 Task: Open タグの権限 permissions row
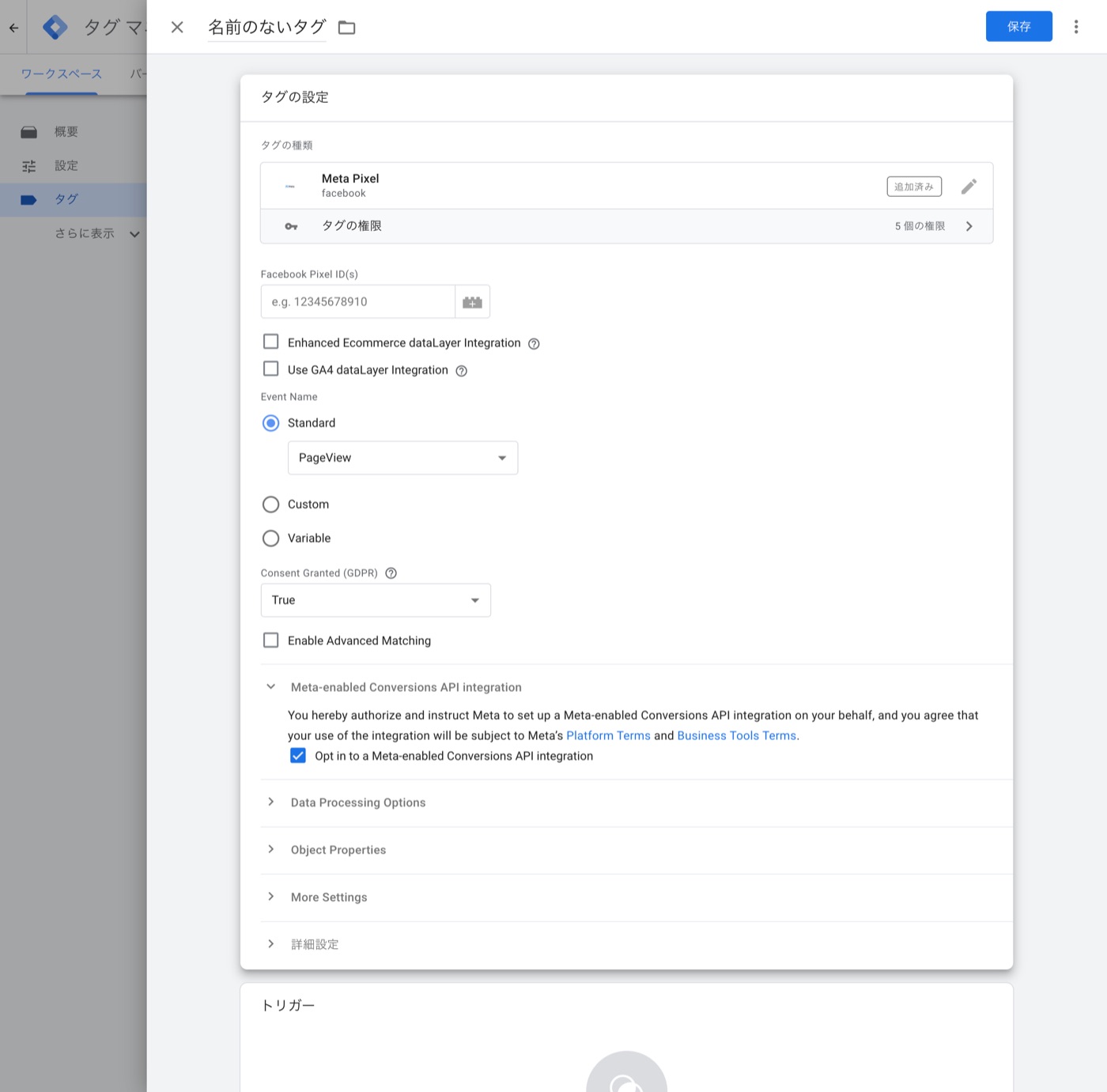point(626,226)
